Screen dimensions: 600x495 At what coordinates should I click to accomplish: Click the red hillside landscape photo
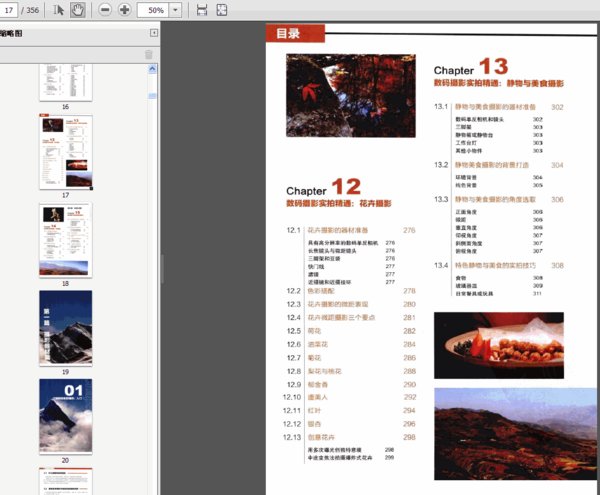(515, 434)
